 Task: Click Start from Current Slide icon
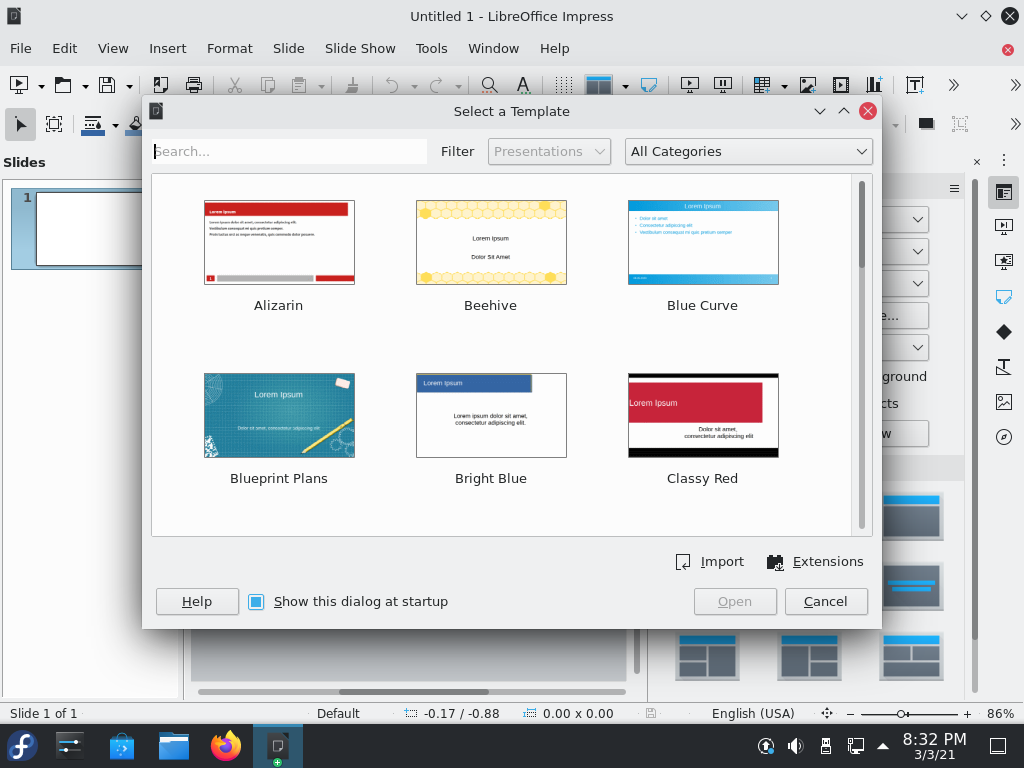723,85
